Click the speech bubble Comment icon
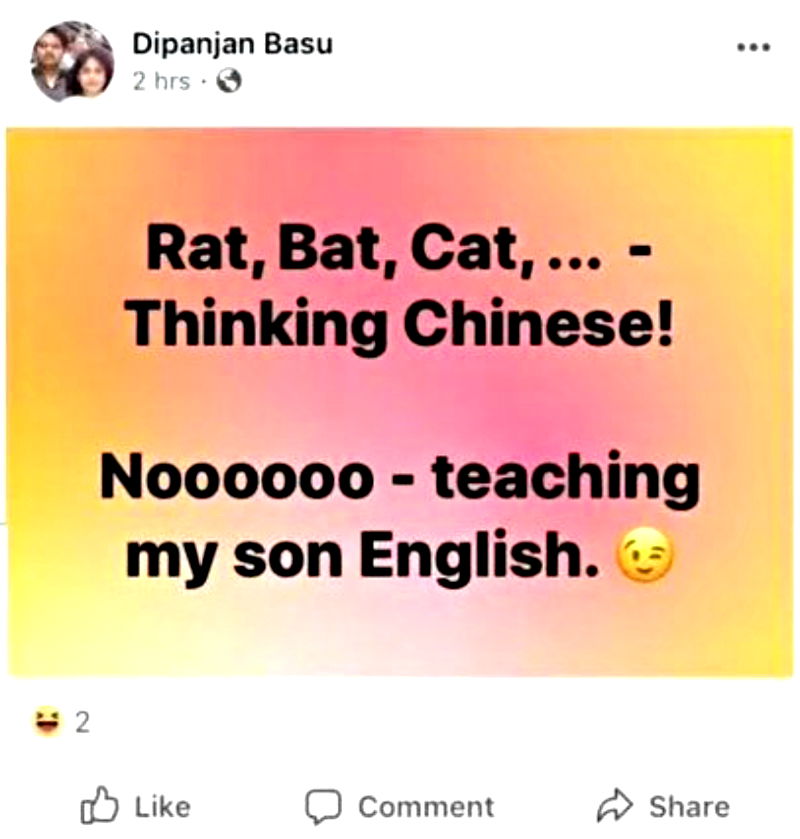Screen dimensions: 800x839 323,806
